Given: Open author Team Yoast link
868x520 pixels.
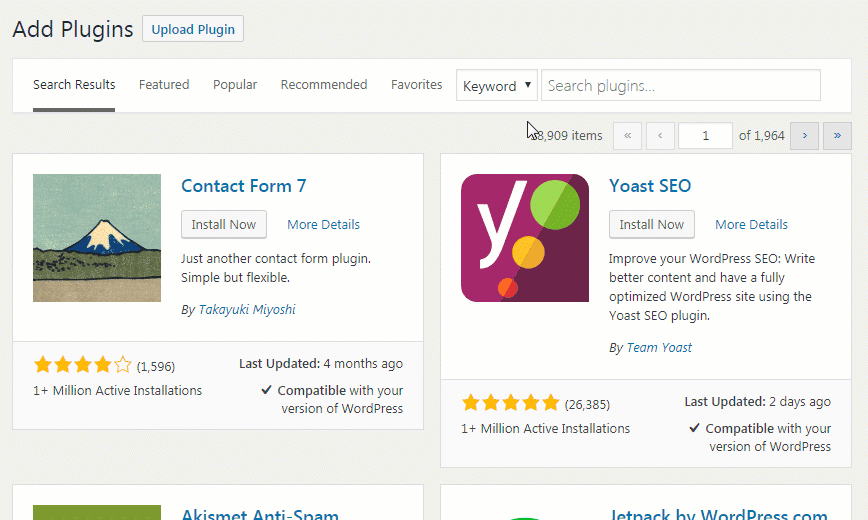Looking at the screenshot, I should click(659, 348).
